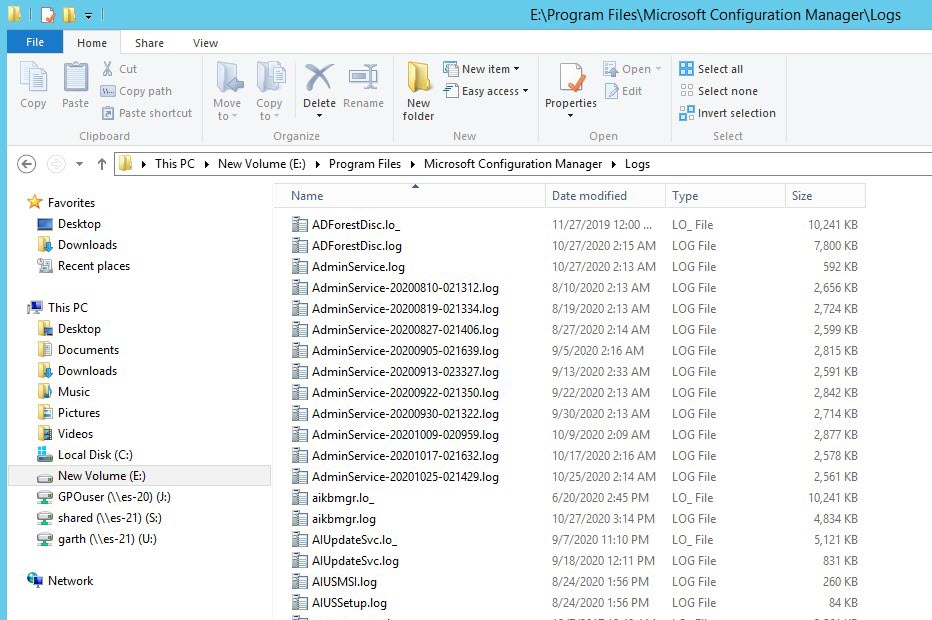Sort by Type column header

726,196
